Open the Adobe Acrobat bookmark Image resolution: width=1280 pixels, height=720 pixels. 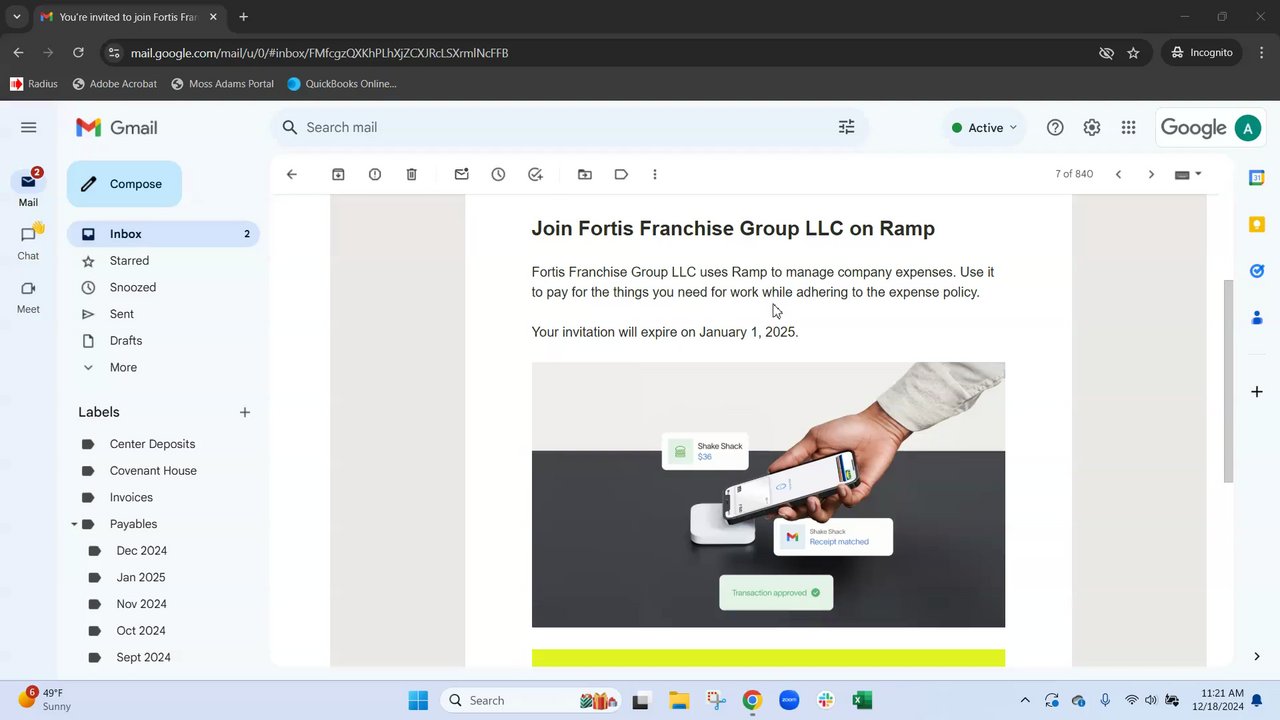(115, 84)
